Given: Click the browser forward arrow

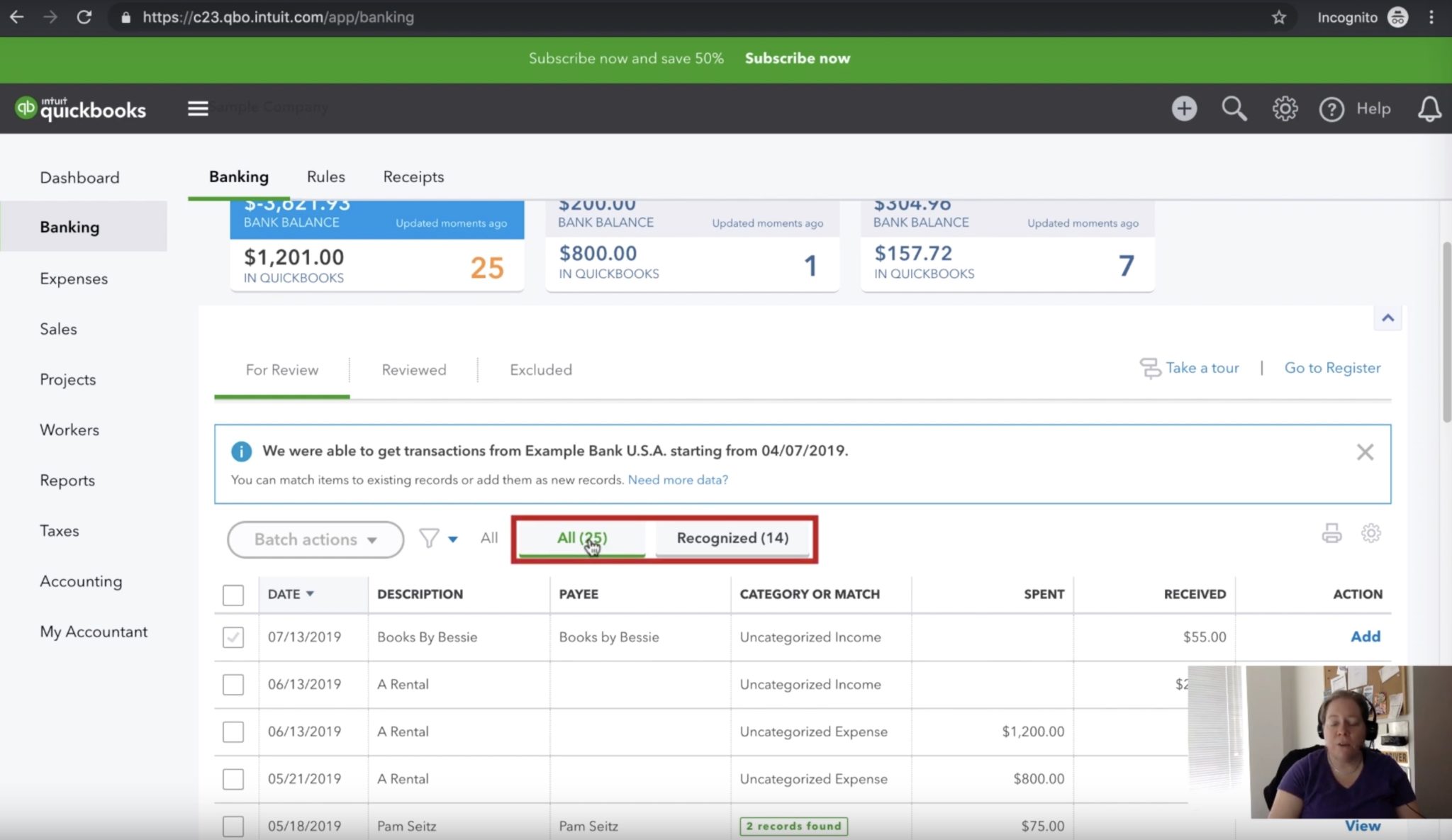Looking at the screenshot, I should tap(50, 17).
